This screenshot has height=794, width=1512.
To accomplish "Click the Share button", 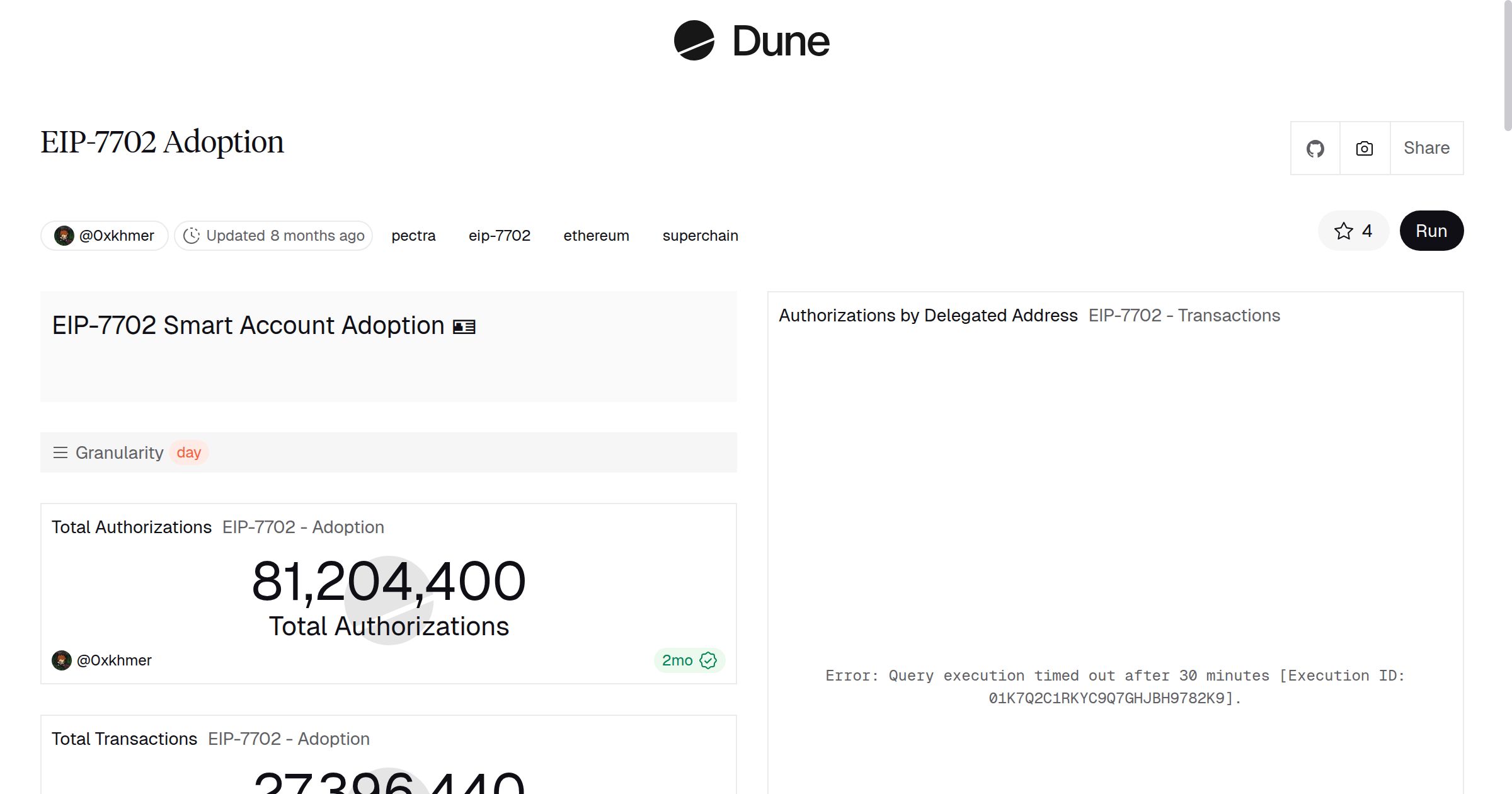I will (1426, 149).
